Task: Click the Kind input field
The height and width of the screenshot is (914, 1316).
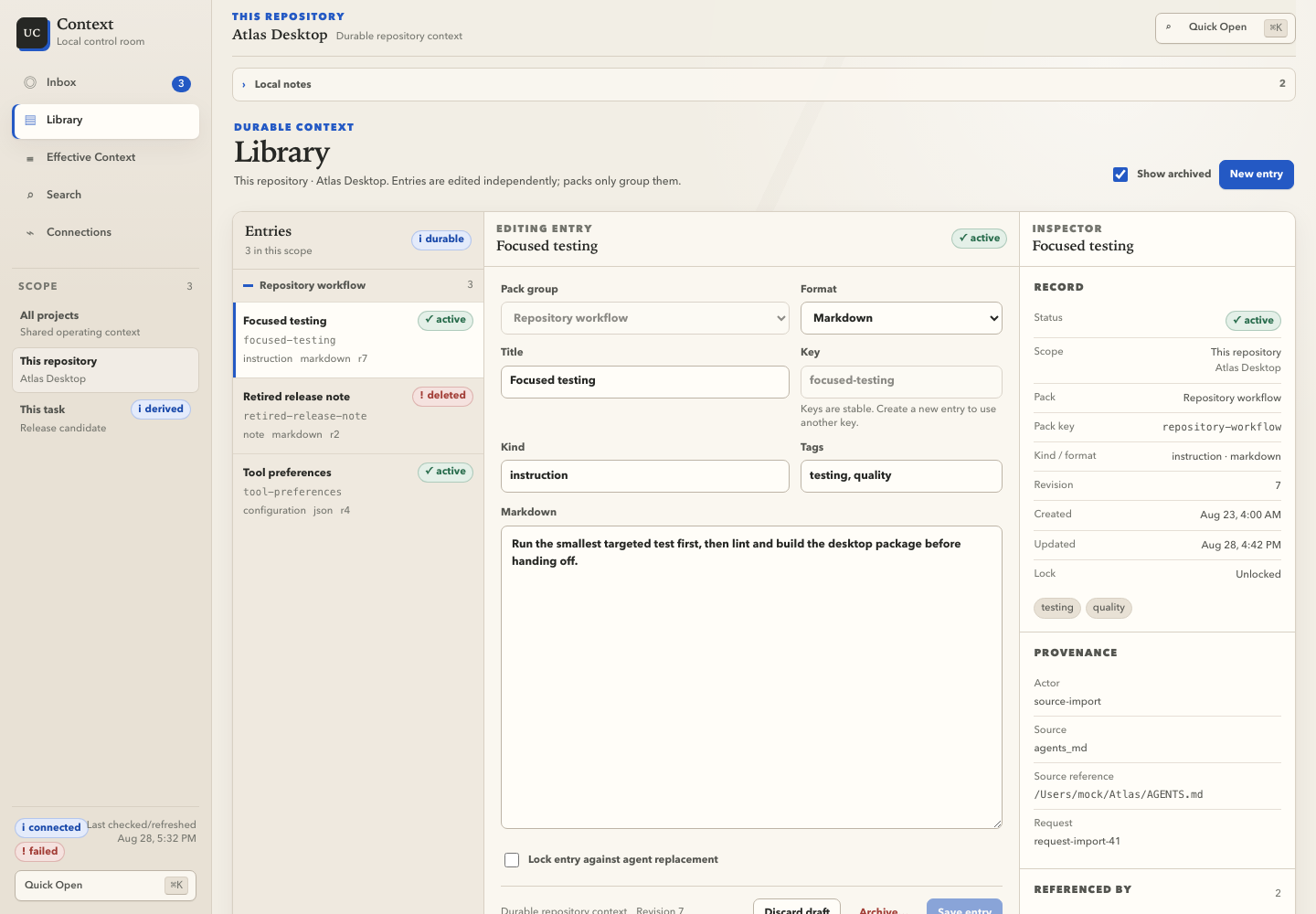Action: coord(645,476)
